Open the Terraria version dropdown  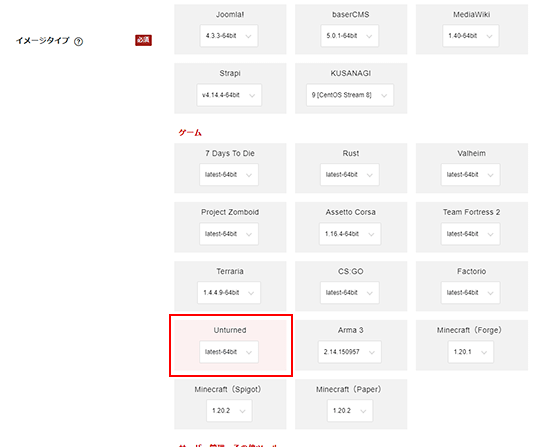[x=229, y=293]
